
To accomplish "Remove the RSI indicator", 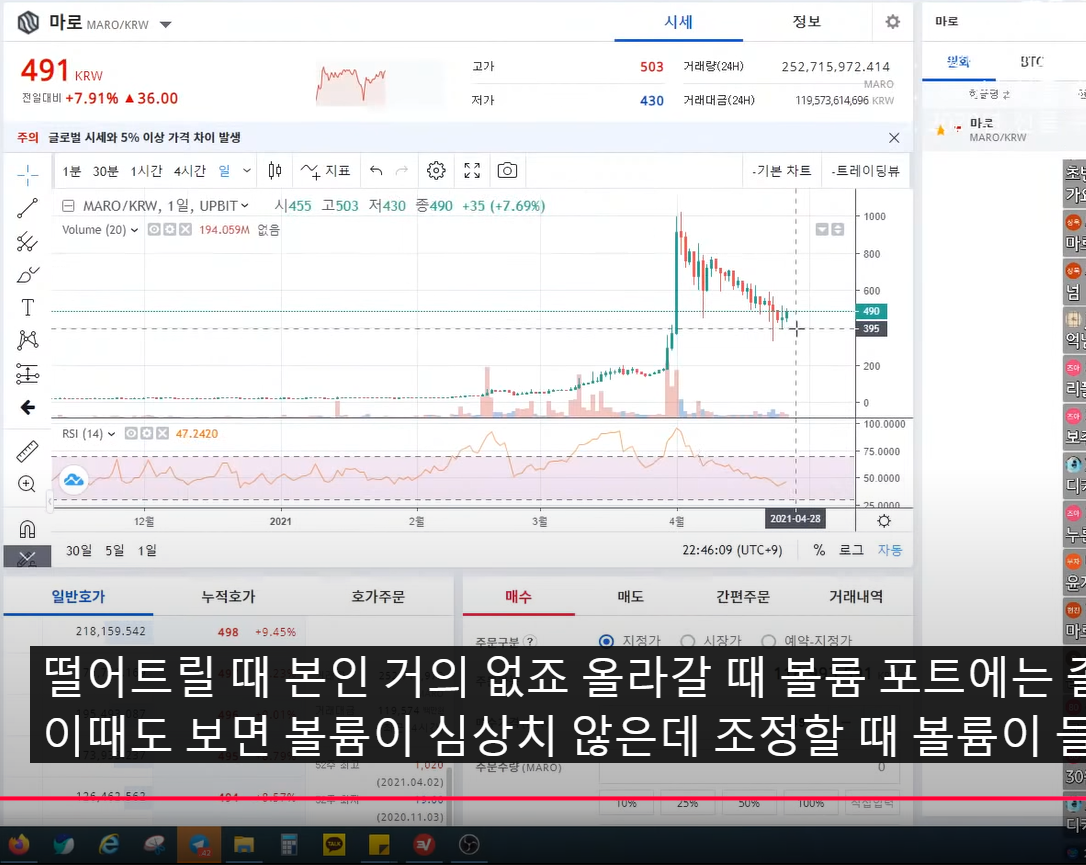I will click(162, 434).
